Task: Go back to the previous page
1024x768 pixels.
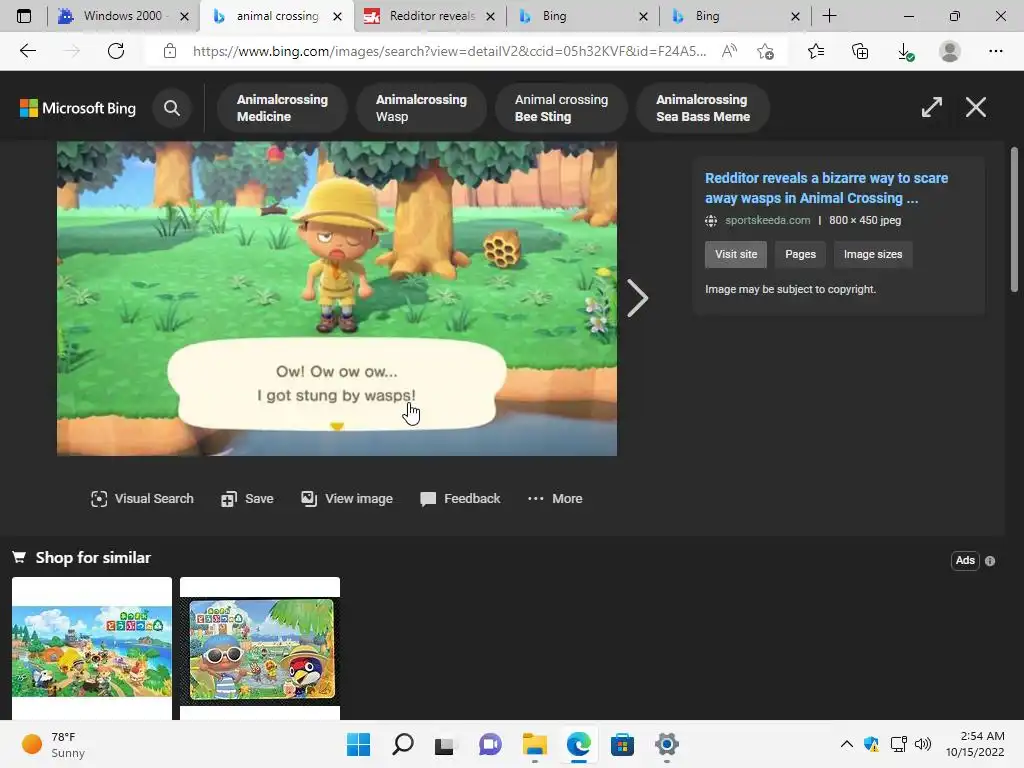Action: coord(27,51)
